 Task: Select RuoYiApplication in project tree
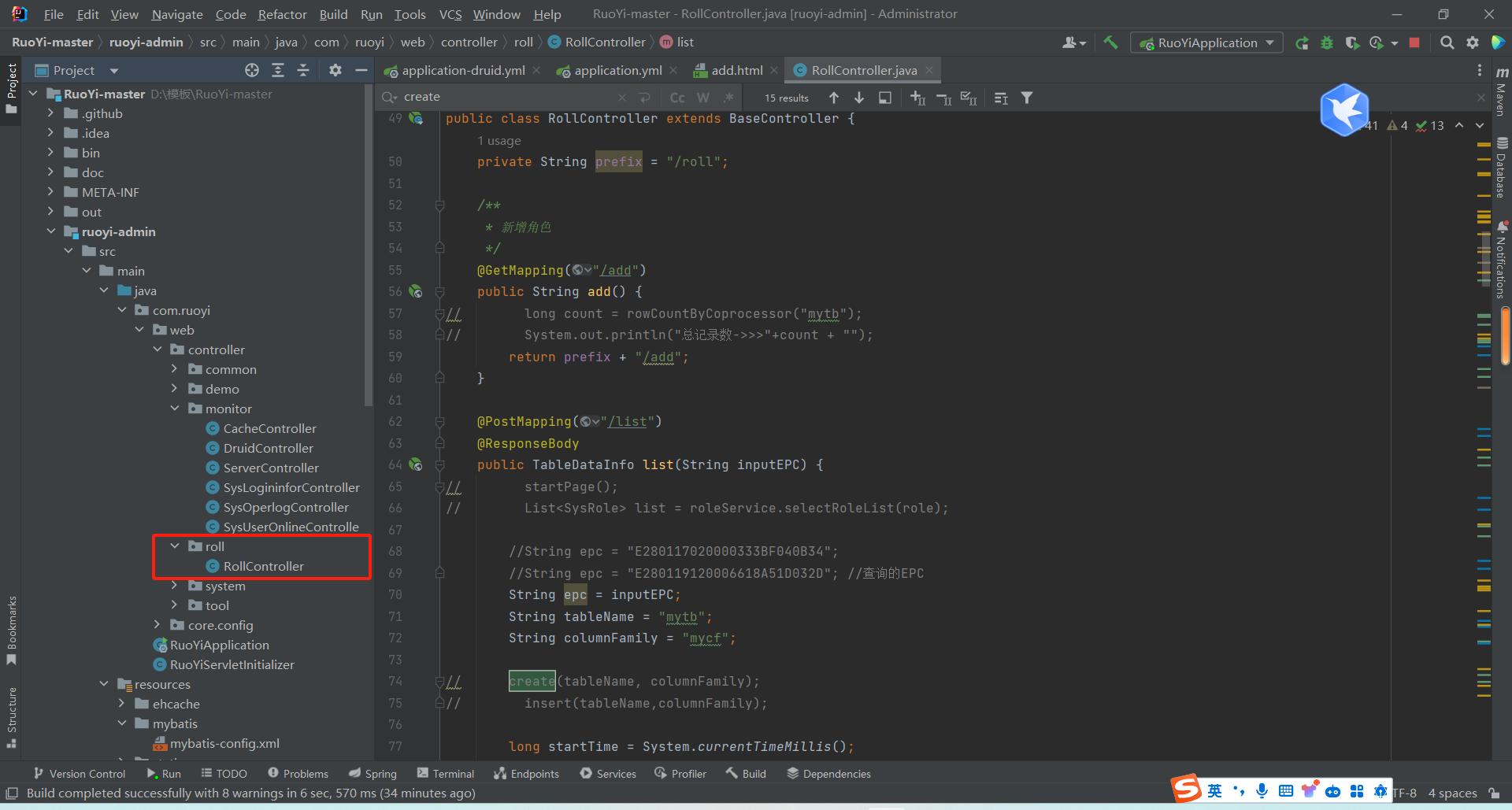[219, 645]
